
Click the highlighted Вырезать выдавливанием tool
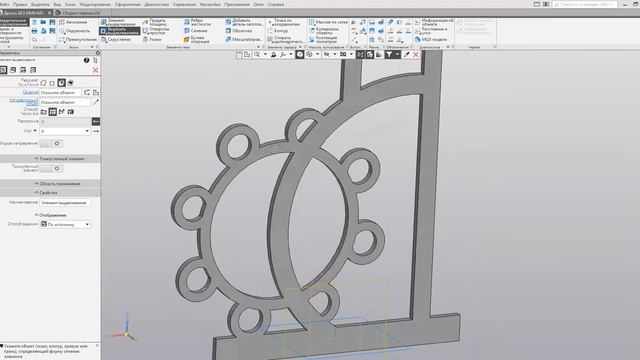click(119, 31)
